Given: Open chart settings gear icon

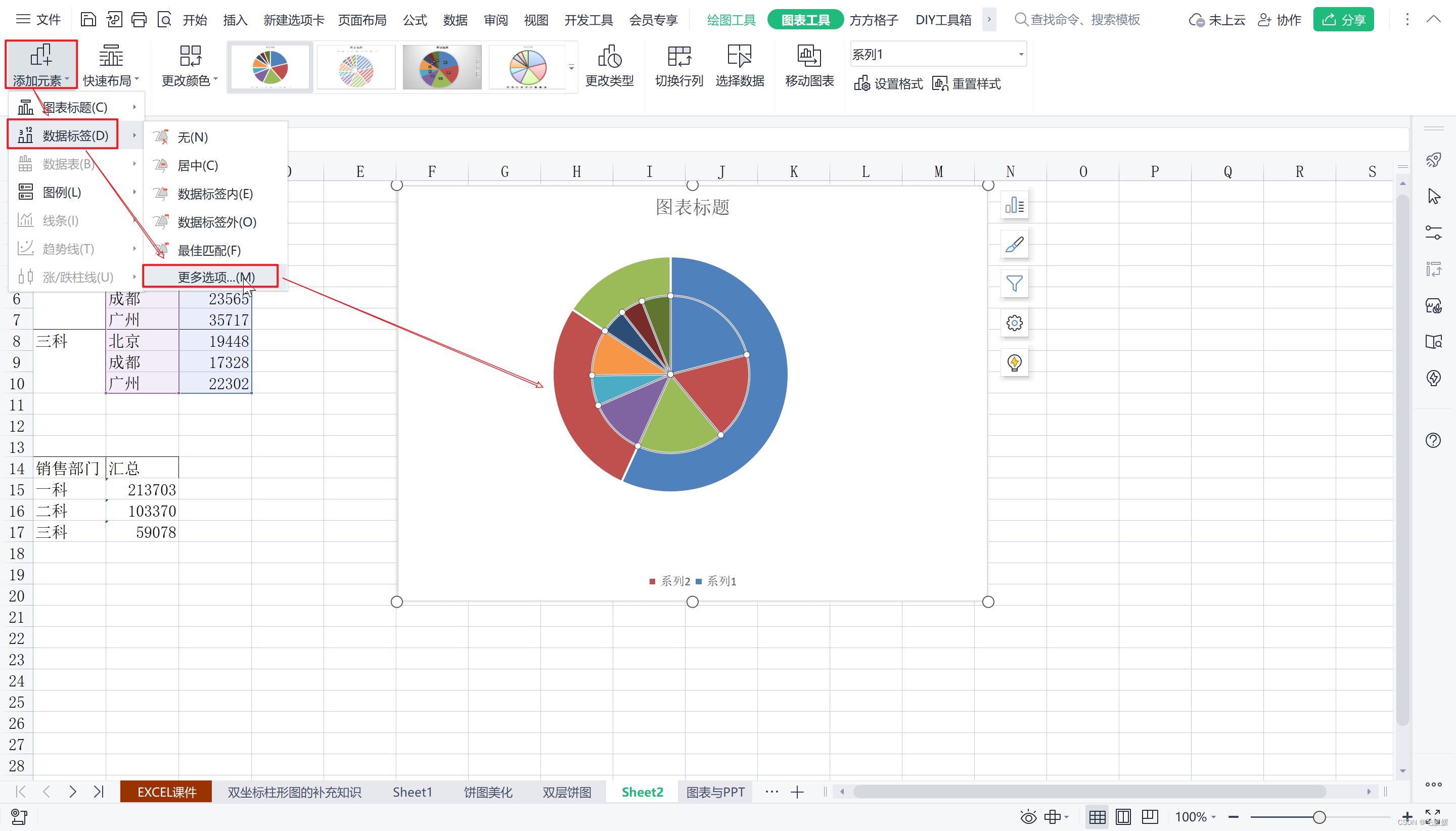Looking at the screenshot, I should (1014, 323).
